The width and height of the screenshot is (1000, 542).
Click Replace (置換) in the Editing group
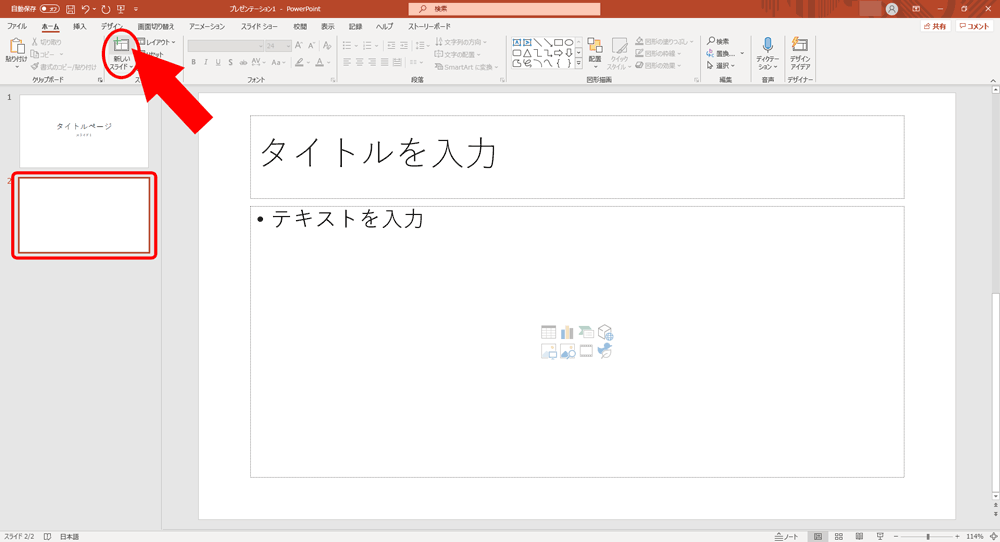pos(721,54)
